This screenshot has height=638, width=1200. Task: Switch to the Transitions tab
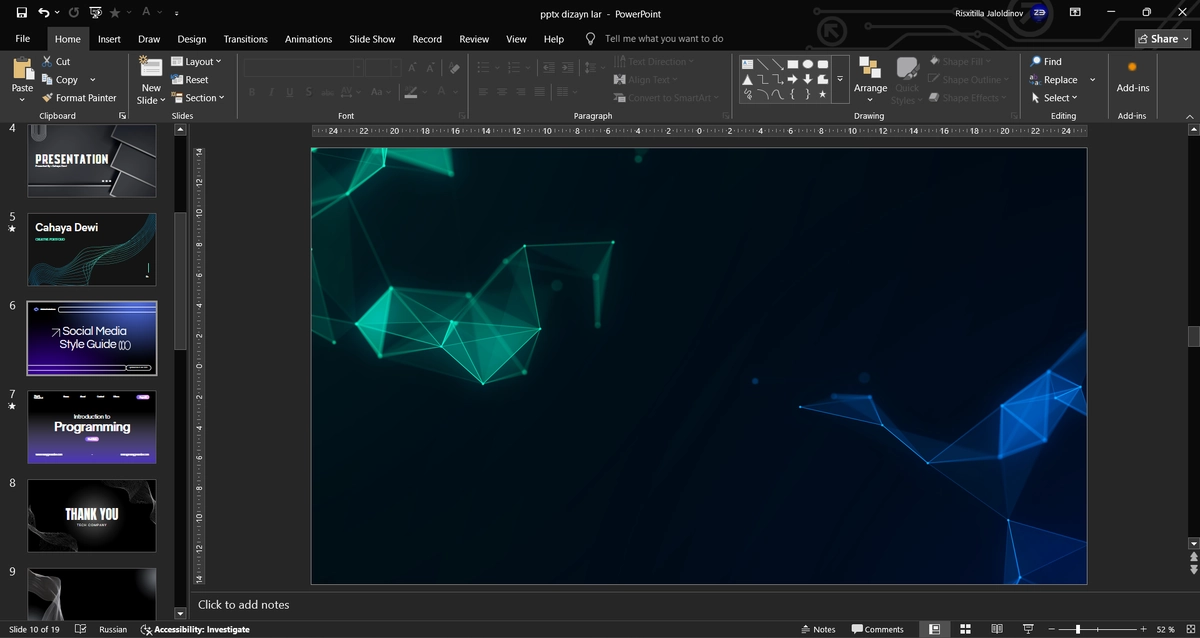click(x=245, y=38)
